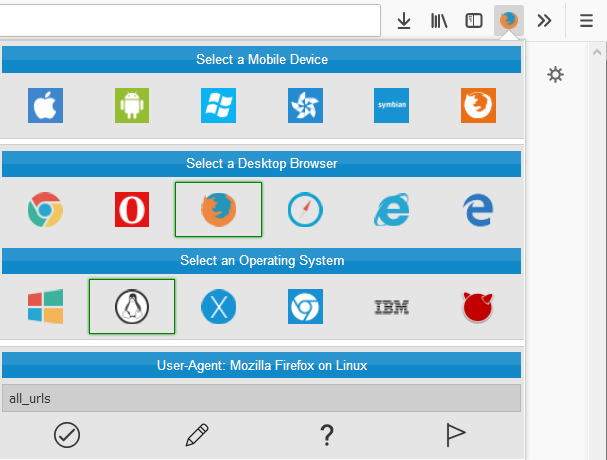Select Chrome as the desktop browser
The height and width of the screenshot is (460, 607).
point(45,209)
